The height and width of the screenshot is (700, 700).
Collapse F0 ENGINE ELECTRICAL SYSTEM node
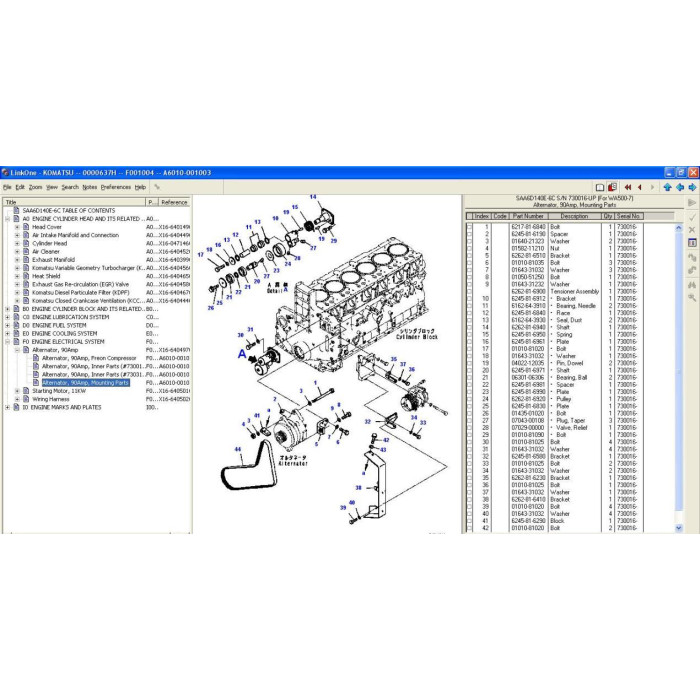pos(7,342)
